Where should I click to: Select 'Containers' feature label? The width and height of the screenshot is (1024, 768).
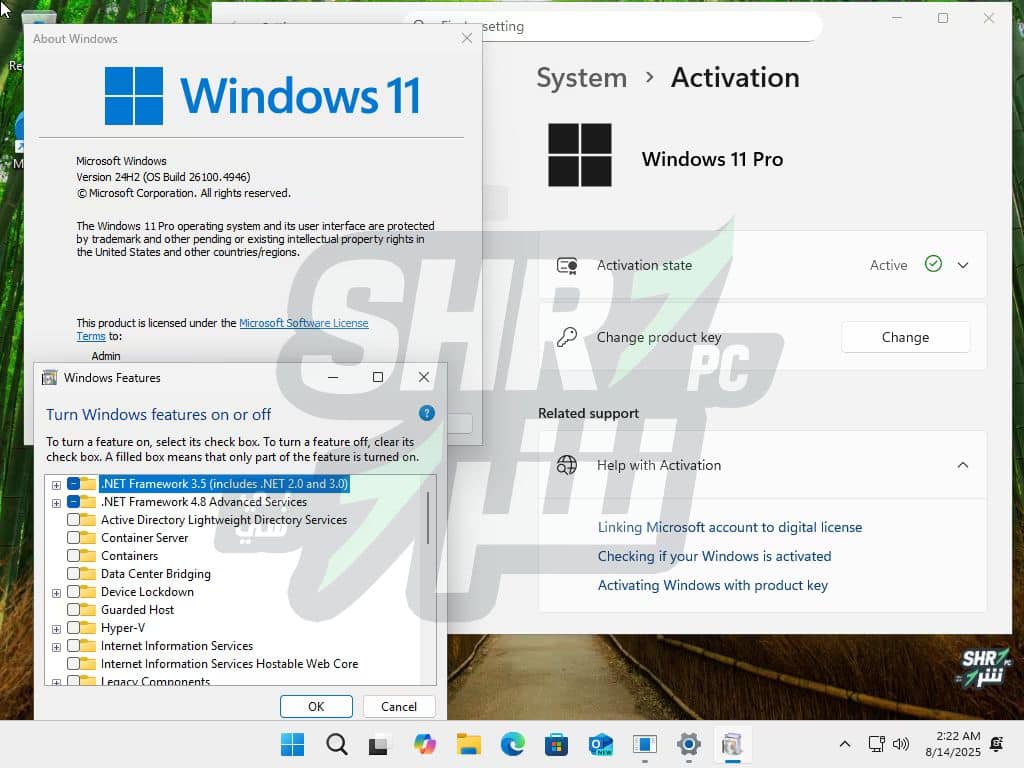tap(129, 556)
